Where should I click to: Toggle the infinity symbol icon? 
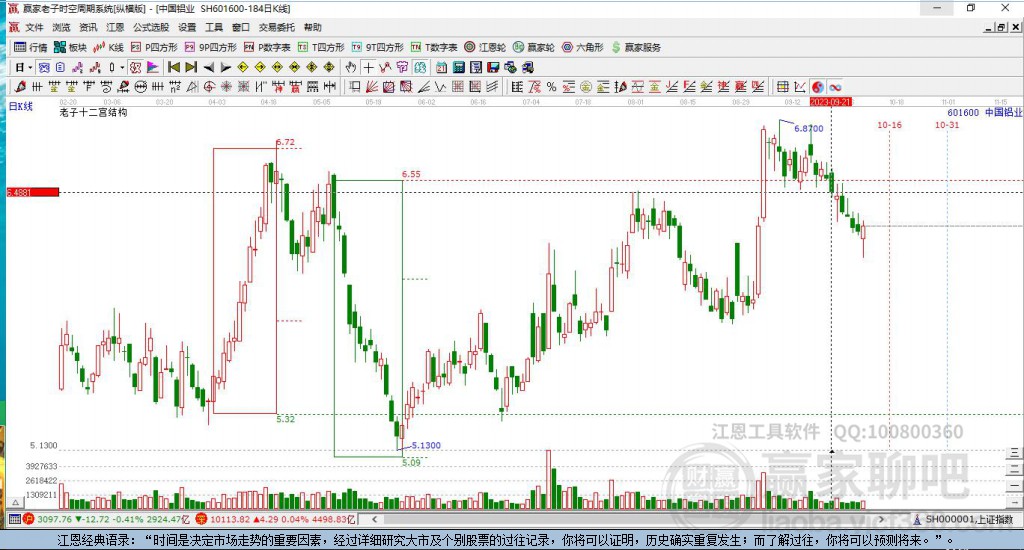click(x=834, y=87)
